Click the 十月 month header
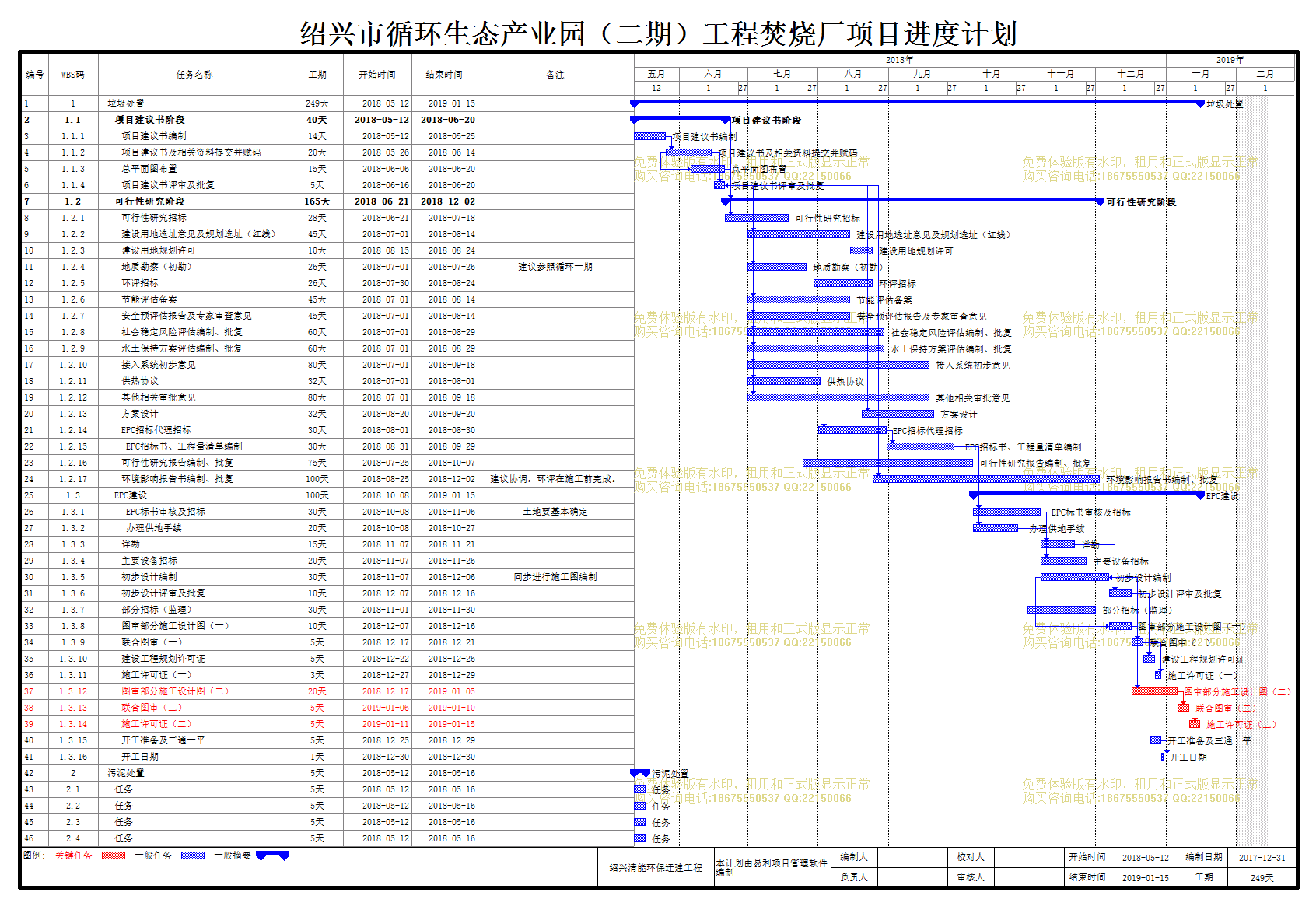1316x906 pixels. (992, 74)
